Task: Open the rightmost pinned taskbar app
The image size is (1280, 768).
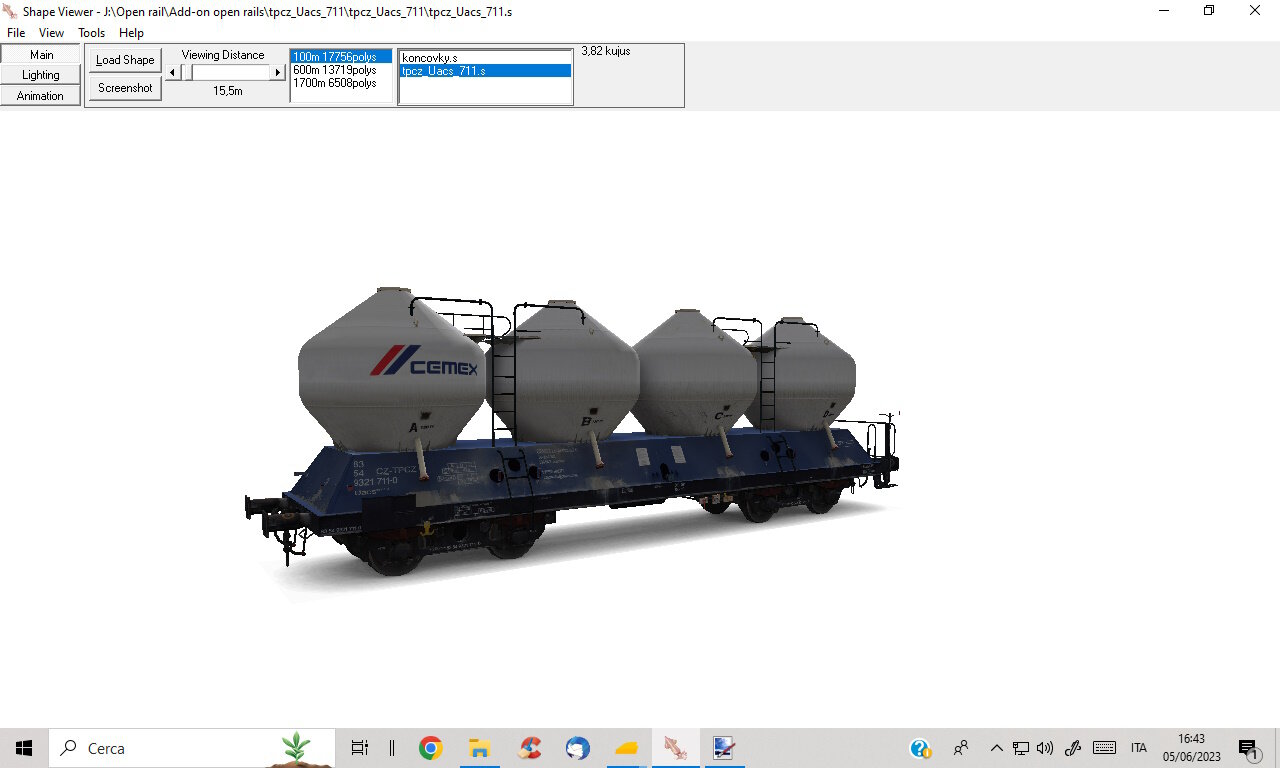Action: click(x=723, y=748)
